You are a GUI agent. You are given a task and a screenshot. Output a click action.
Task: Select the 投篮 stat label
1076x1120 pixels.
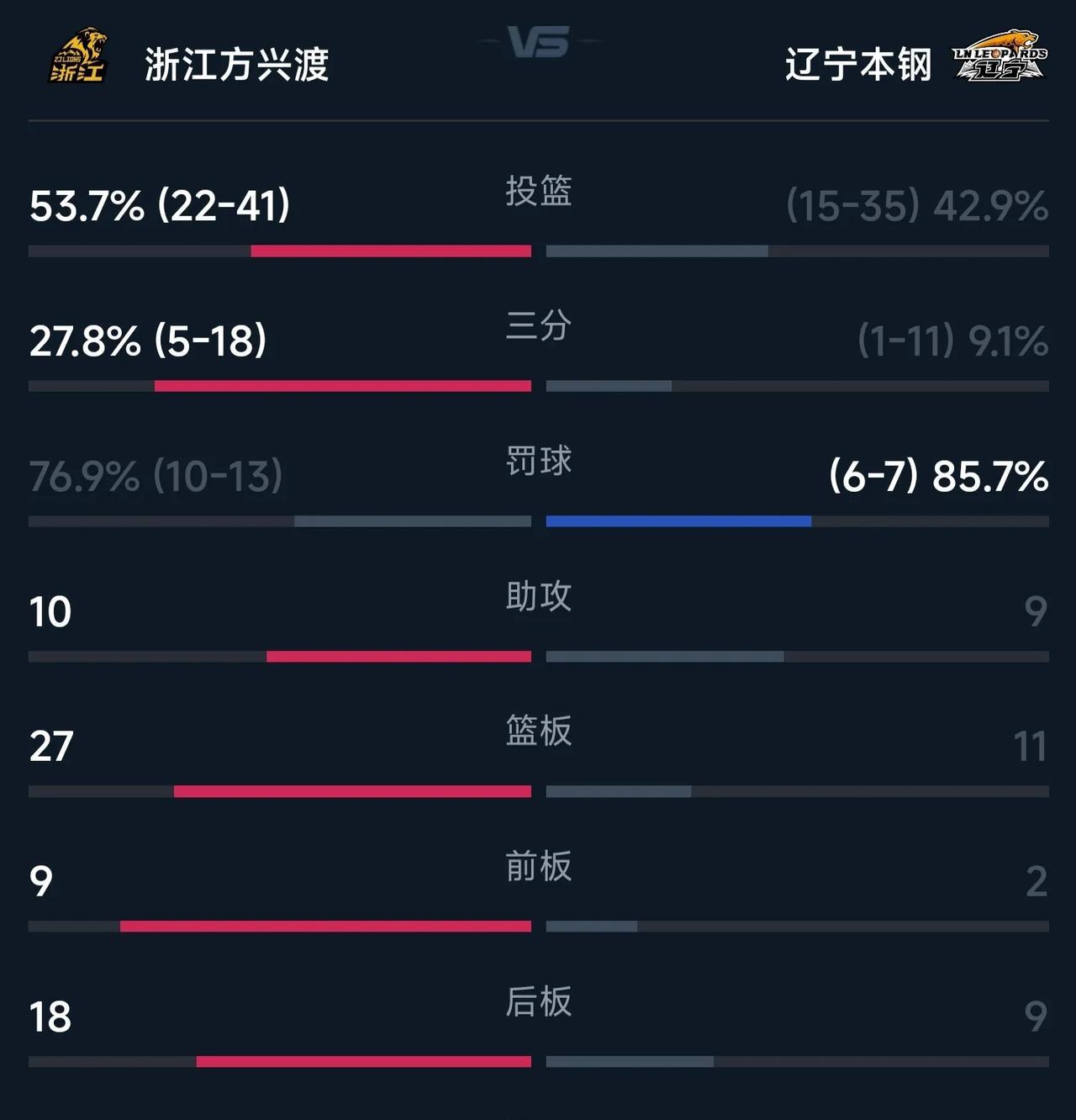539,191
